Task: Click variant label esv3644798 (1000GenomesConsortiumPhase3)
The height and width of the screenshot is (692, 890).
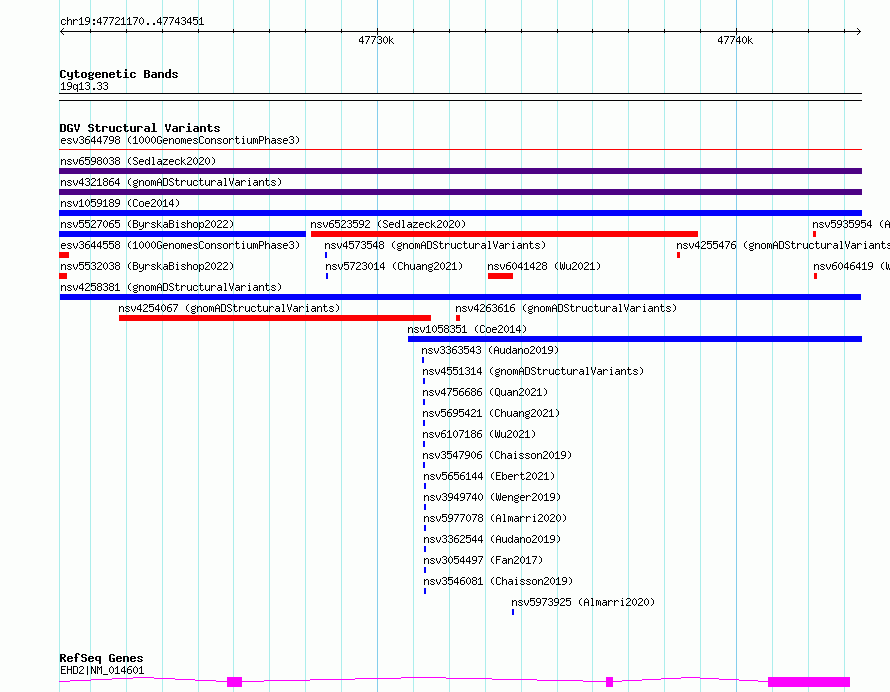Action: [x=180, y=140]
